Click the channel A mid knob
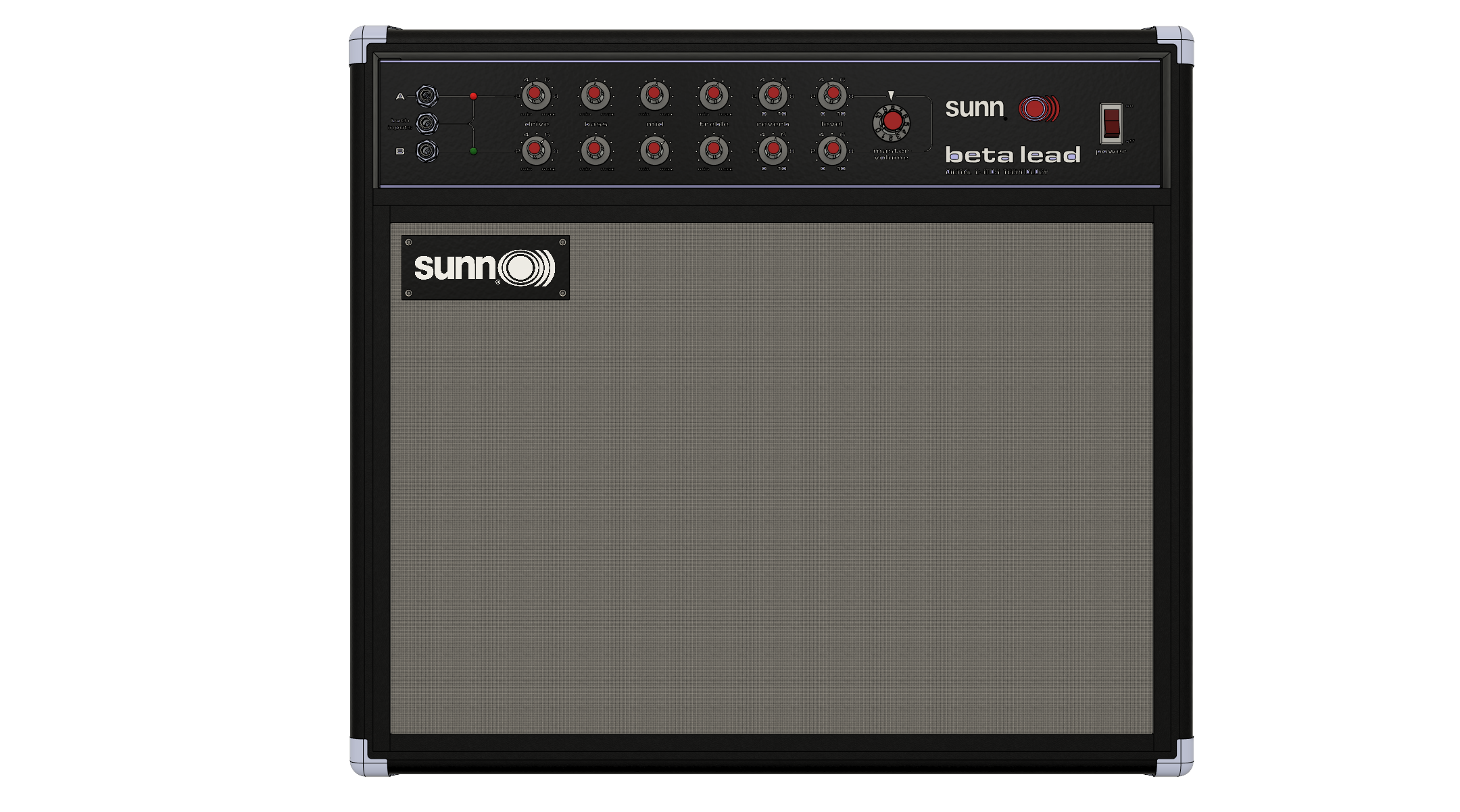The width and height of the screenshot is (1460, 812). coord(654,95)
